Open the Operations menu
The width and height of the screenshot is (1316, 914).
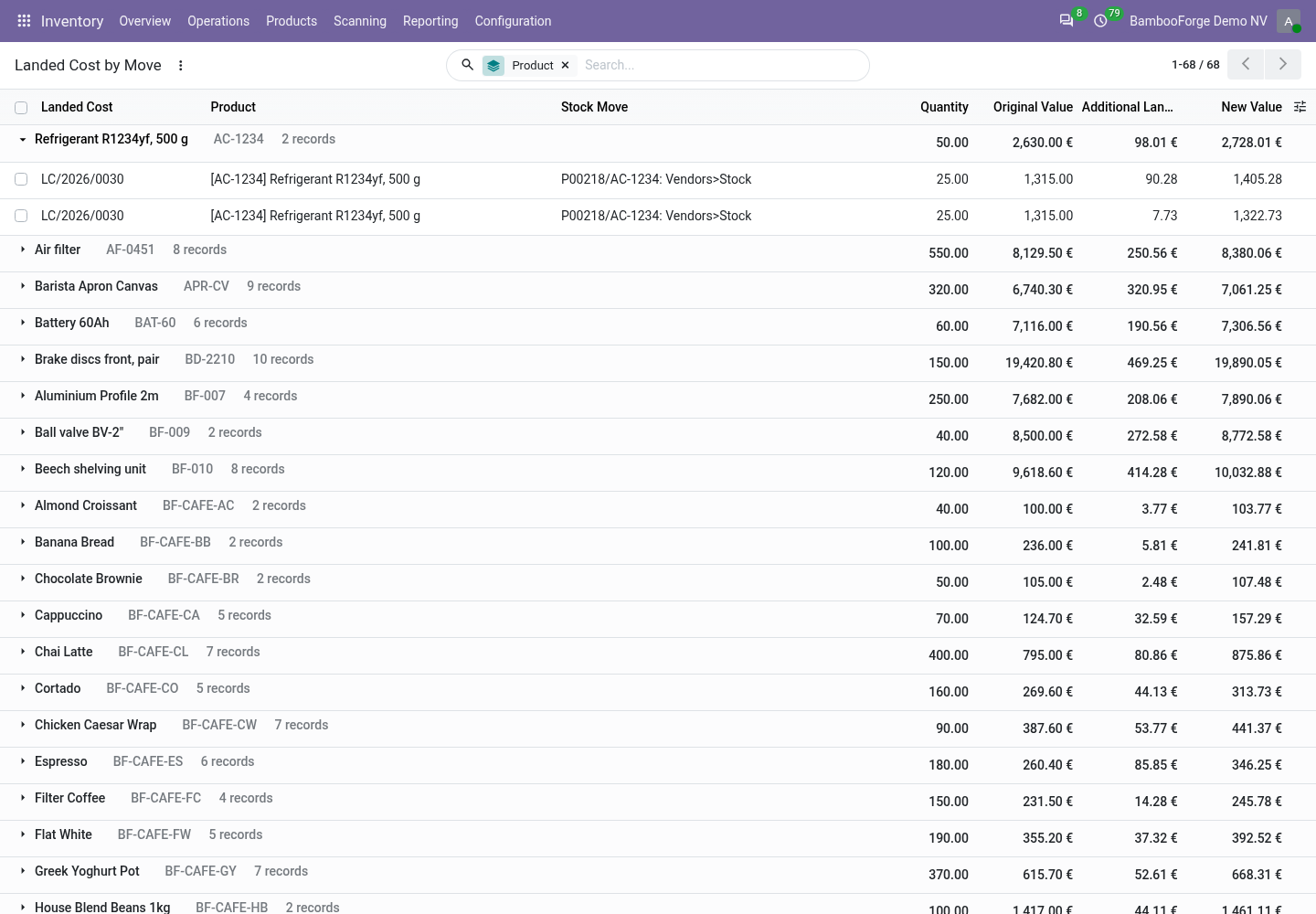[x=218, y=21]
